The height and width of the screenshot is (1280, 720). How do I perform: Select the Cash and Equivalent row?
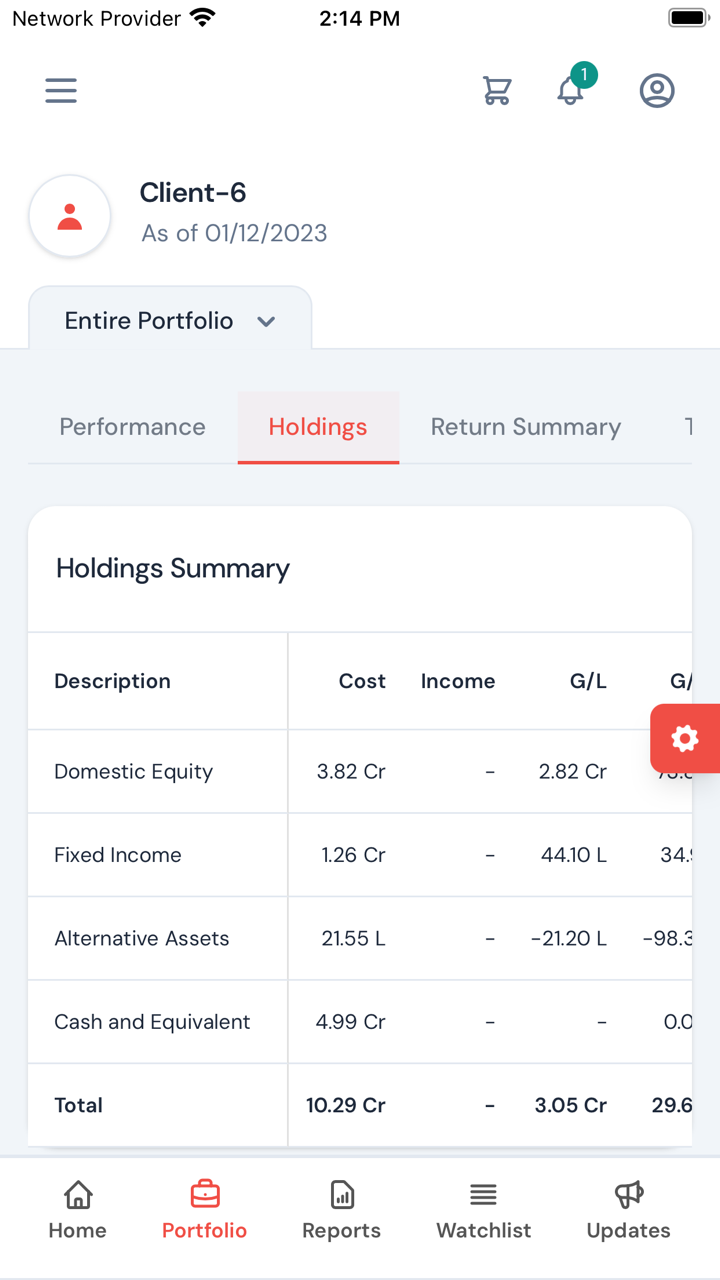click(x=152, y=1022)
